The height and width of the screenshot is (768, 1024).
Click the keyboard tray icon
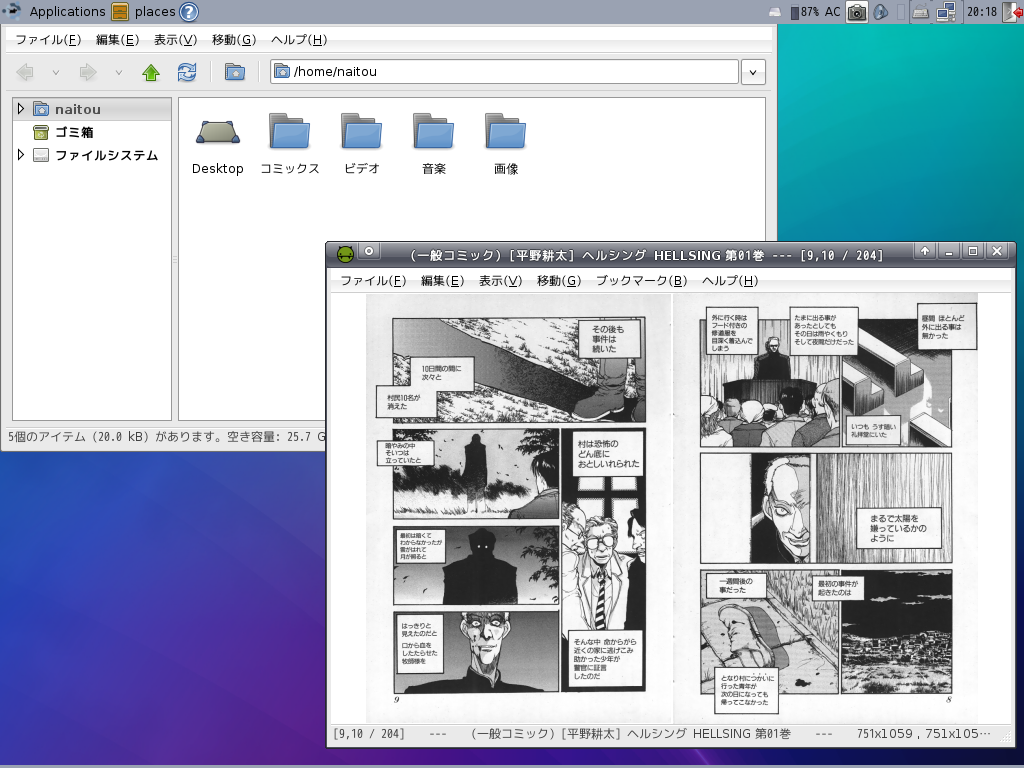[920, 12]
